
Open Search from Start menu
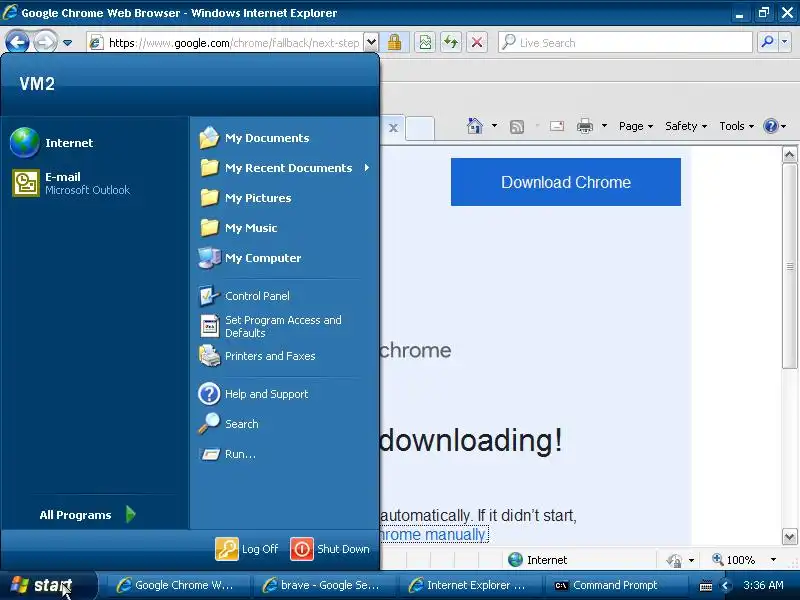284,424
